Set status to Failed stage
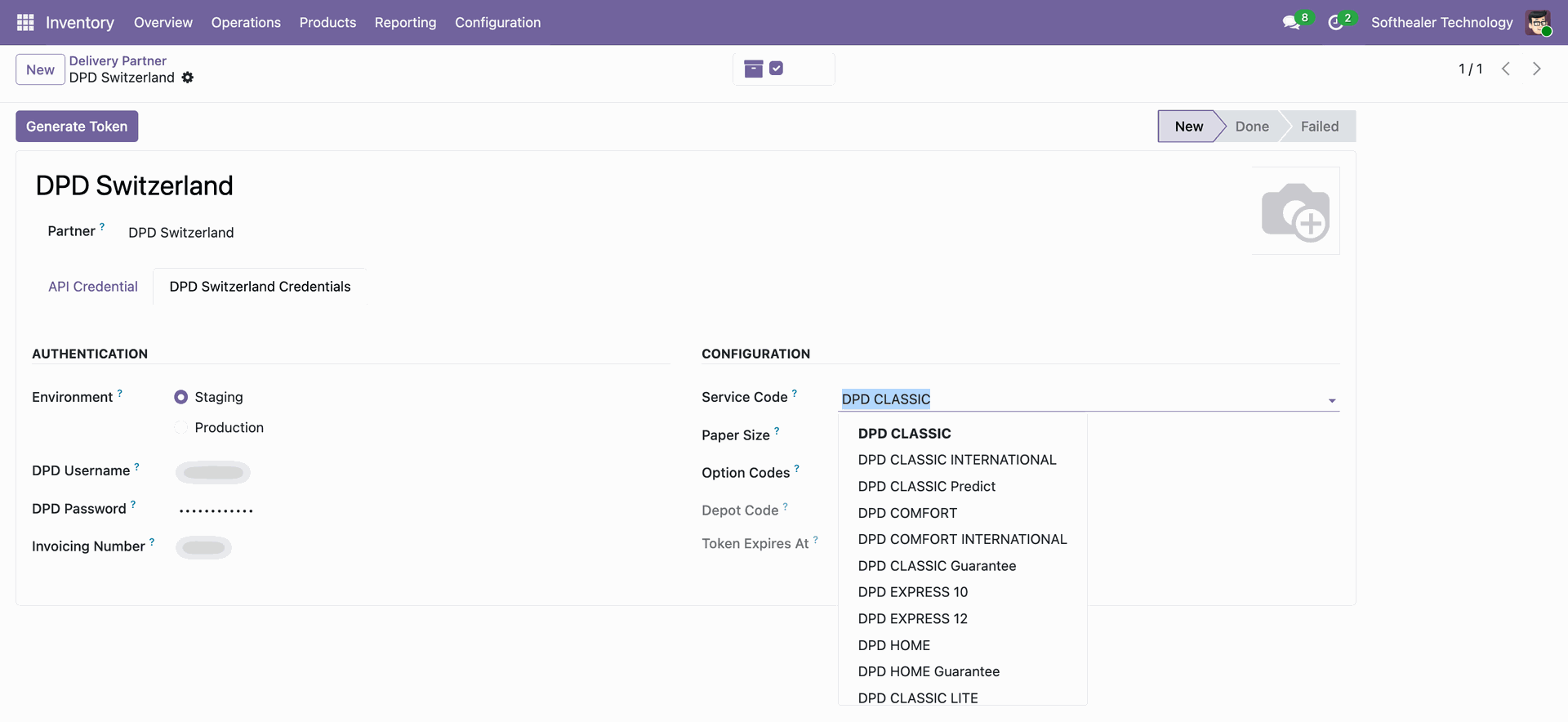The image size is (1568, 722). pos(1319,127)
